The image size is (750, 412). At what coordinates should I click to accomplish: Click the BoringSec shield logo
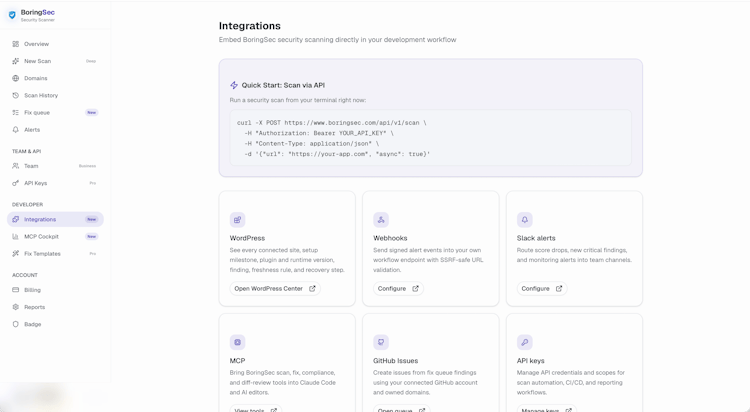[12, 15]
